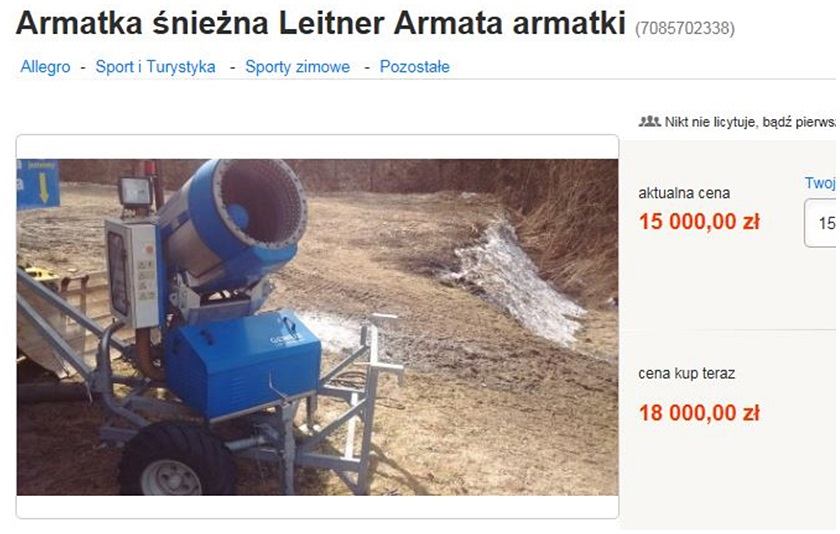The image size is (840, 534).
Task: Click the partially visible 'Twoj' link
Action: (x=820, y=183)
